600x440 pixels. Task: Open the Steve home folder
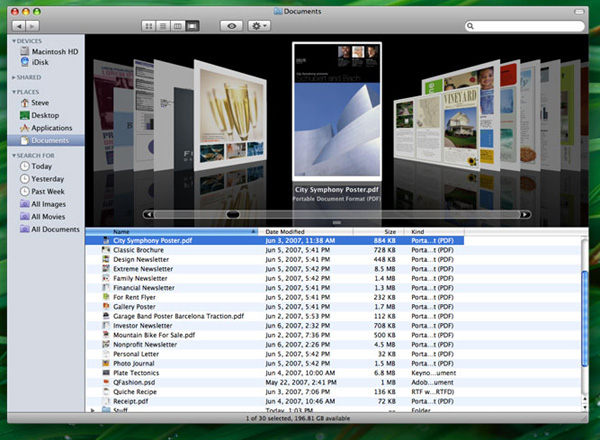coord(41,102)
